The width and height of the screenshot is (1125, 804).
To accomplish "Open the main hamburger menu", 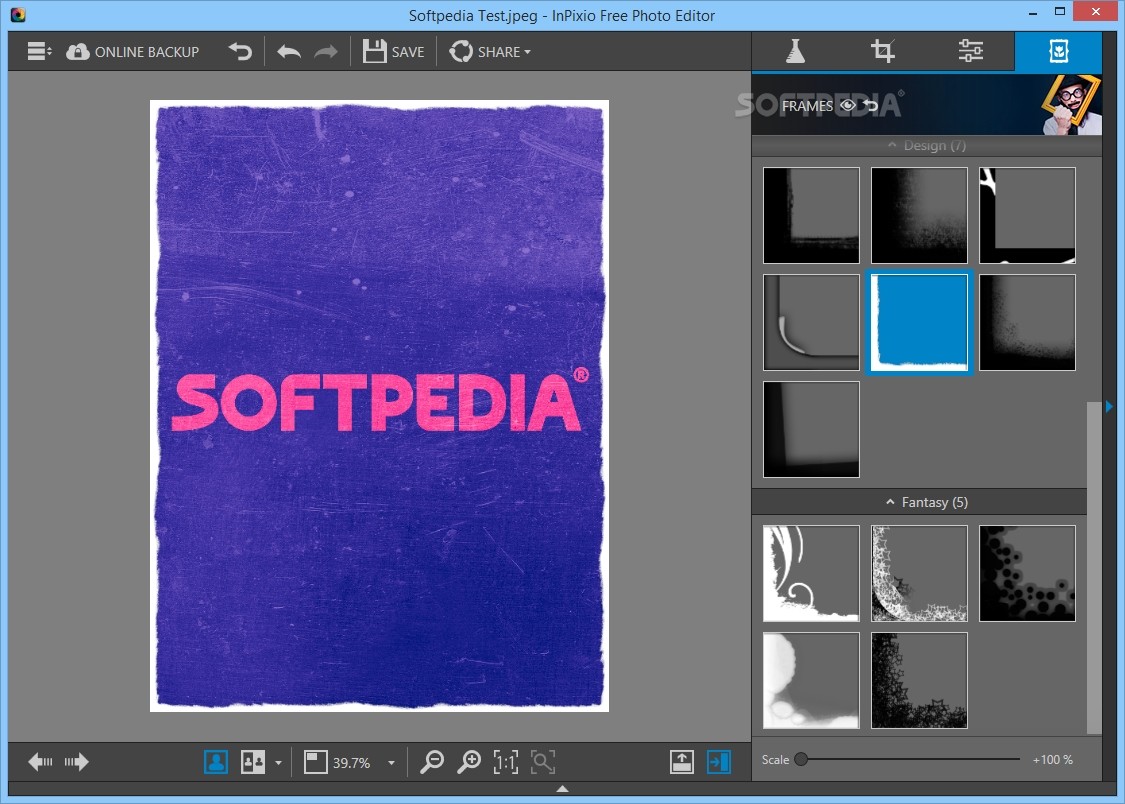I will pyautogui.click(x=39, y=52).
